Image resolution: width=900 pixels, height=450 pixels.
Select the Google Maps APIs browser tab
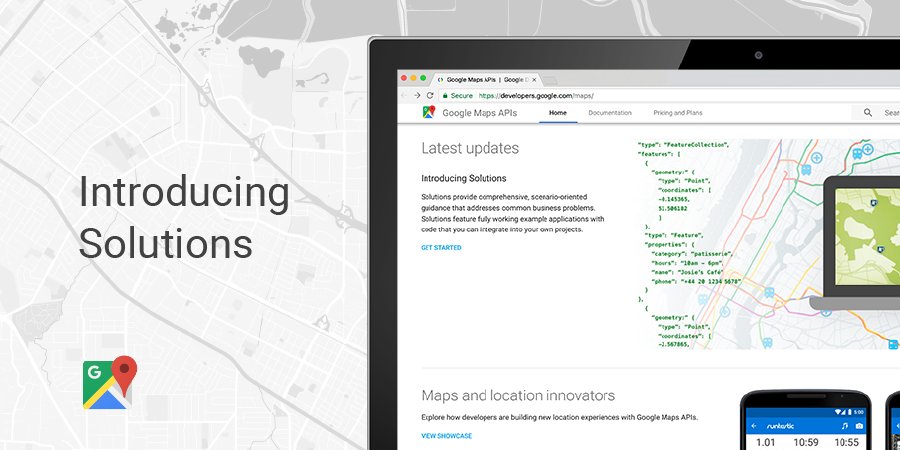point(487,80)
